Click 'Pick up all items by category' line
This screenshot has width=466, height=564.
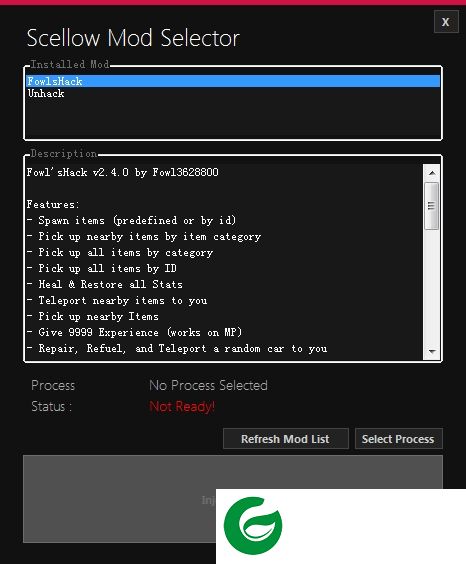pyautogui.click(x=120, y=253)
